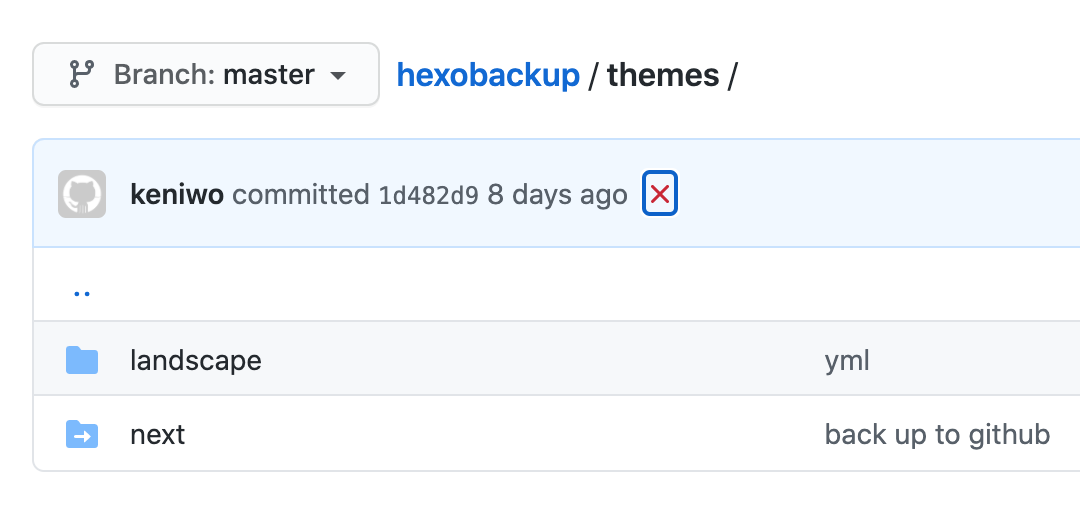Go to the hexobackup repository root
The height and width of the screenshot is (522, 1080).
point(488,75)
